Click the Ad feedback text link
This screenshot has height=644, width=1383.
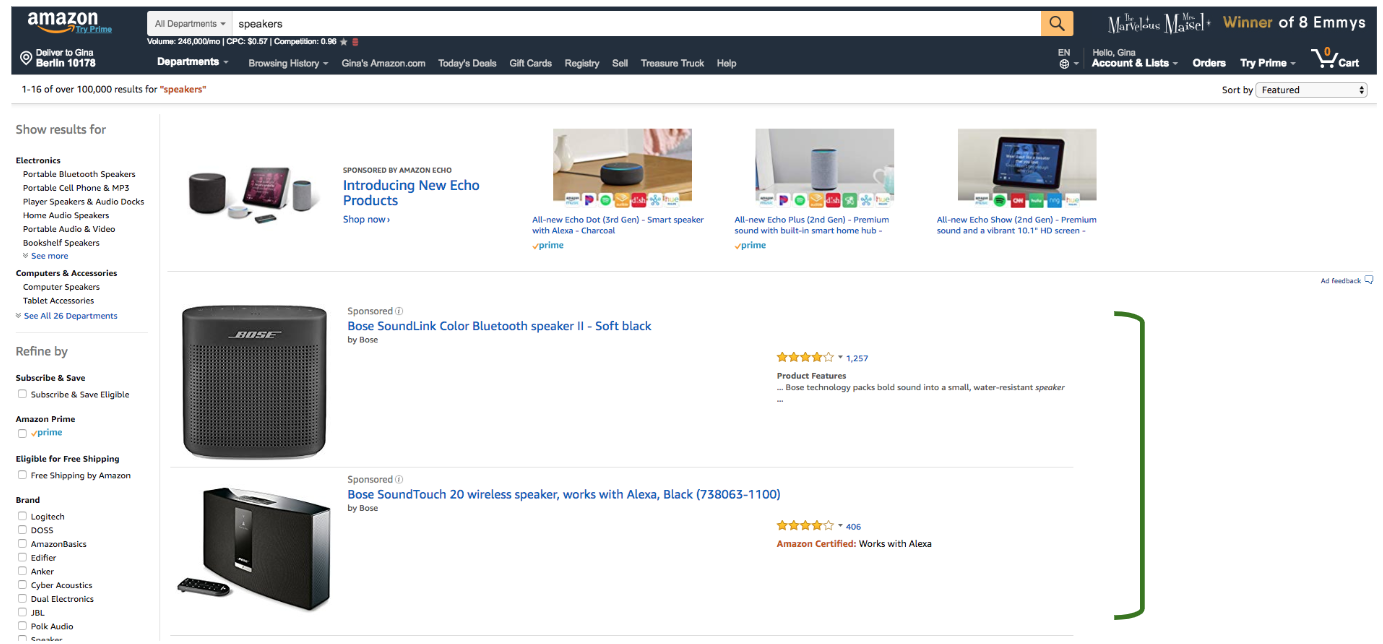pos(1340,281)
